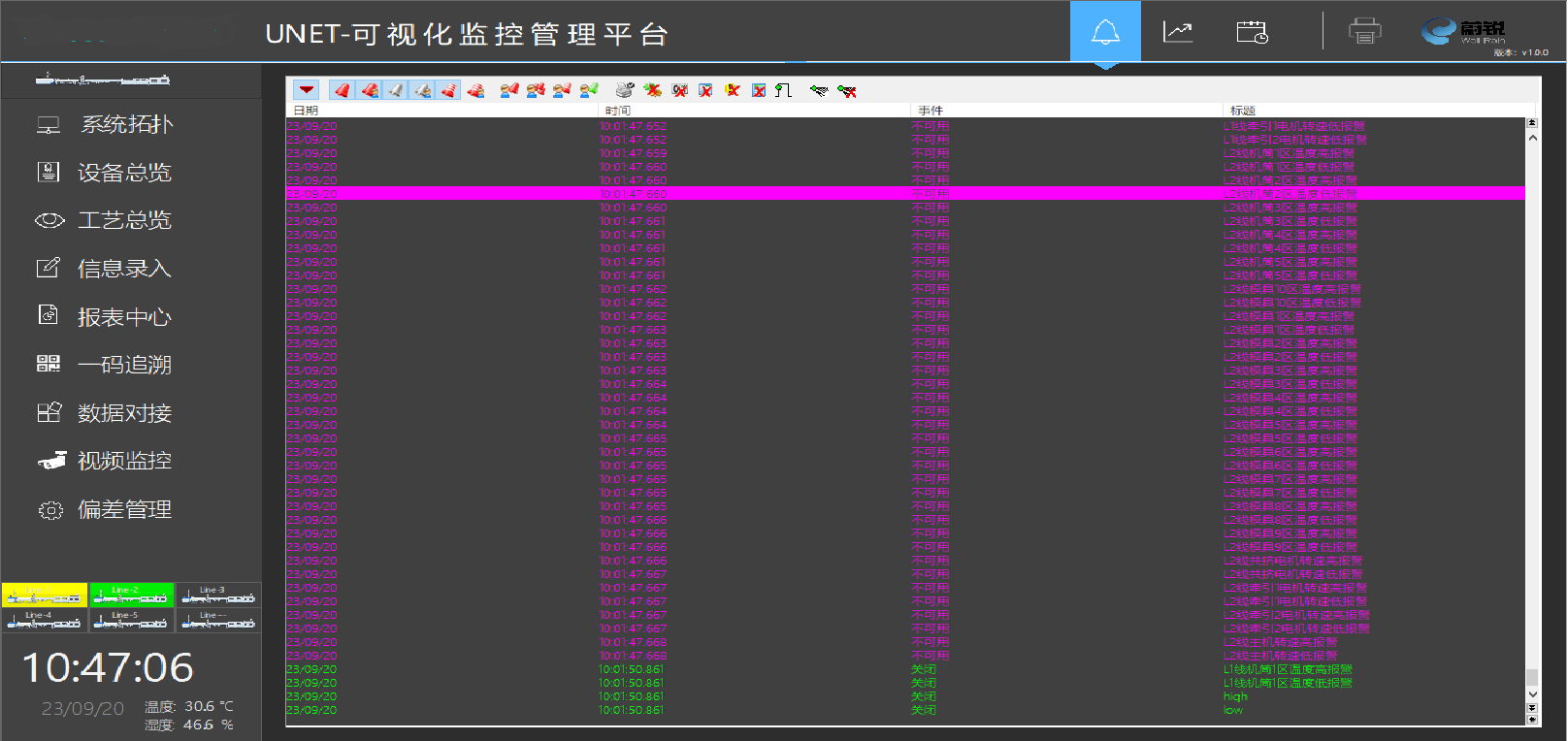
Task: Click the printer icon in the header
Action: coord(1364,32)
